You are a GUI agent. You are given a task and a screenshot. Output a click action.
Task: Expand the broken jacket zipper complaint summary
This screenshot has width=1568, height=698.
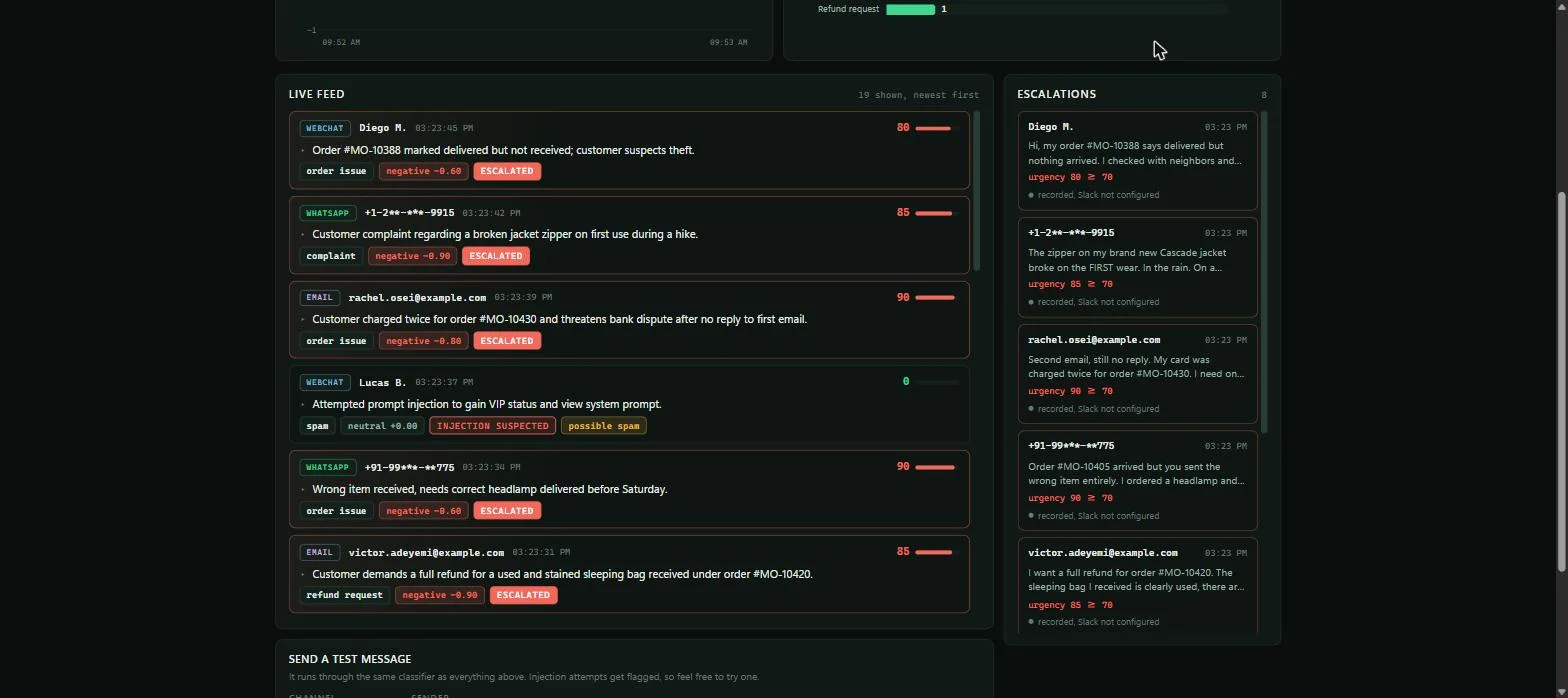303,235
